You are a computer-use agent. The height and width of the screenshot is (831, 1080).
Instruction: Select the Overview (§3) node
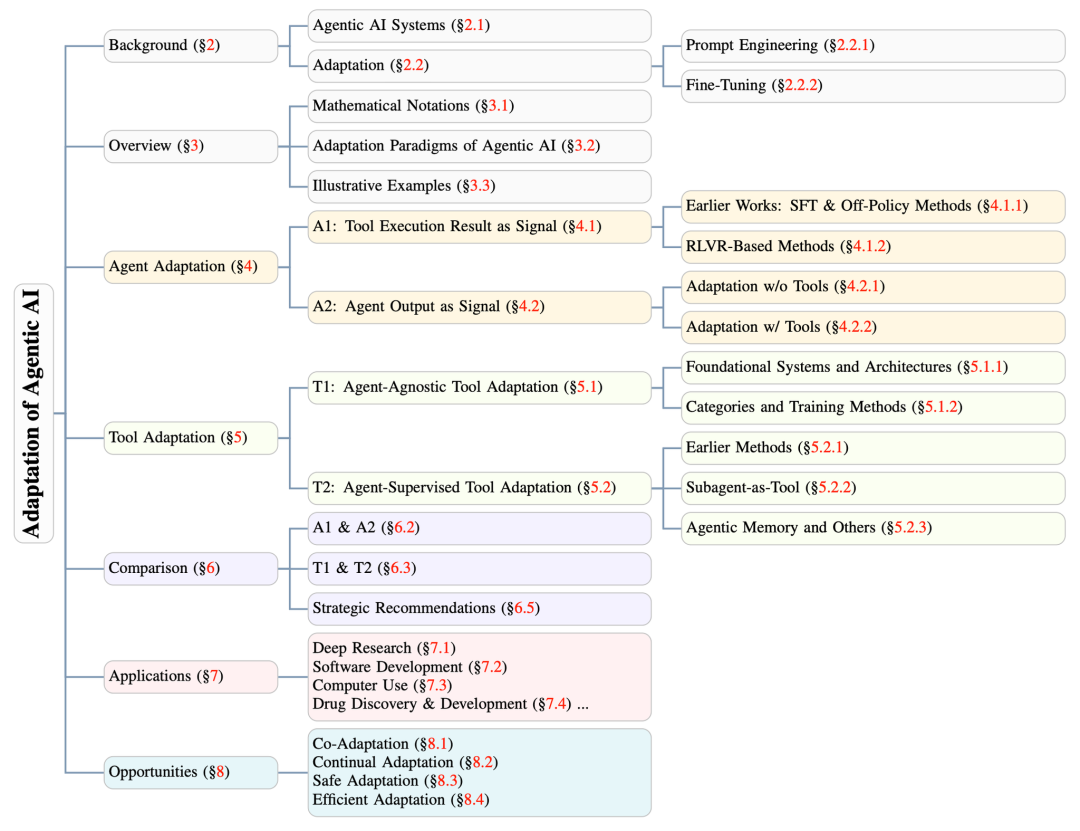[191, 146]
